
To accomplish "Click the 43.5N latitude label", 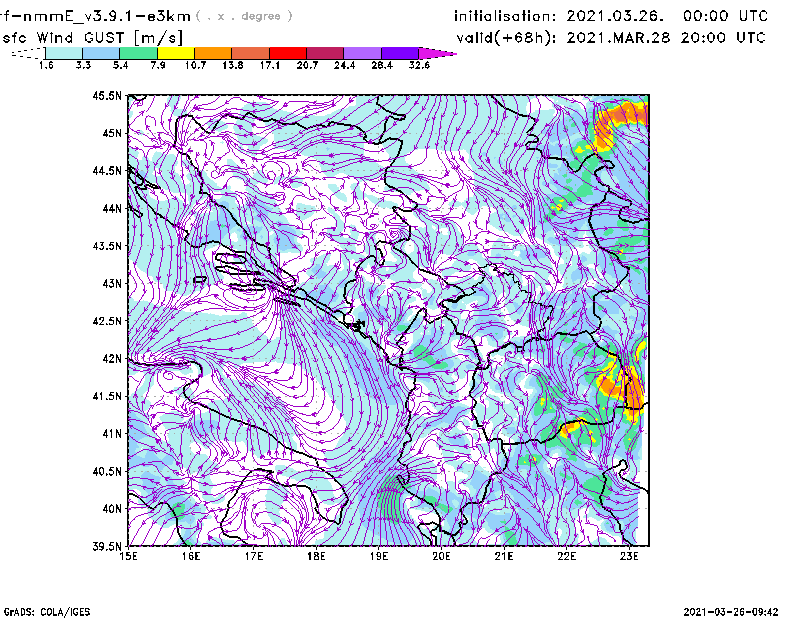I will coord(107,246).
